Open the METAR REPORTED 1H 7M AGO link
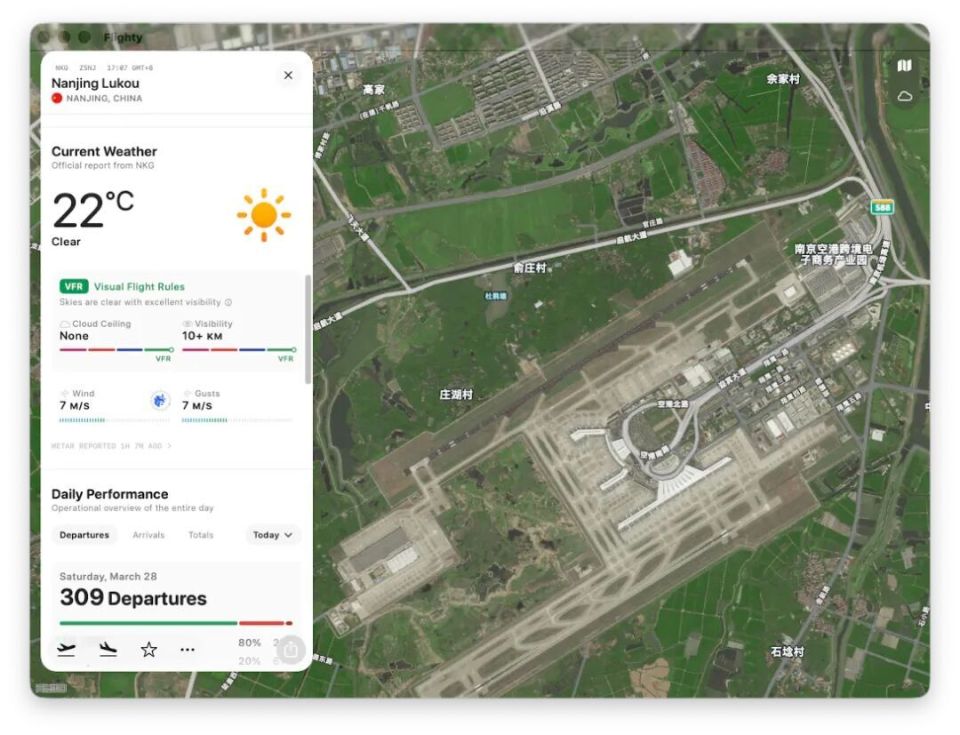Viewport: 960px width, 735px height. [x=111, y=446]
